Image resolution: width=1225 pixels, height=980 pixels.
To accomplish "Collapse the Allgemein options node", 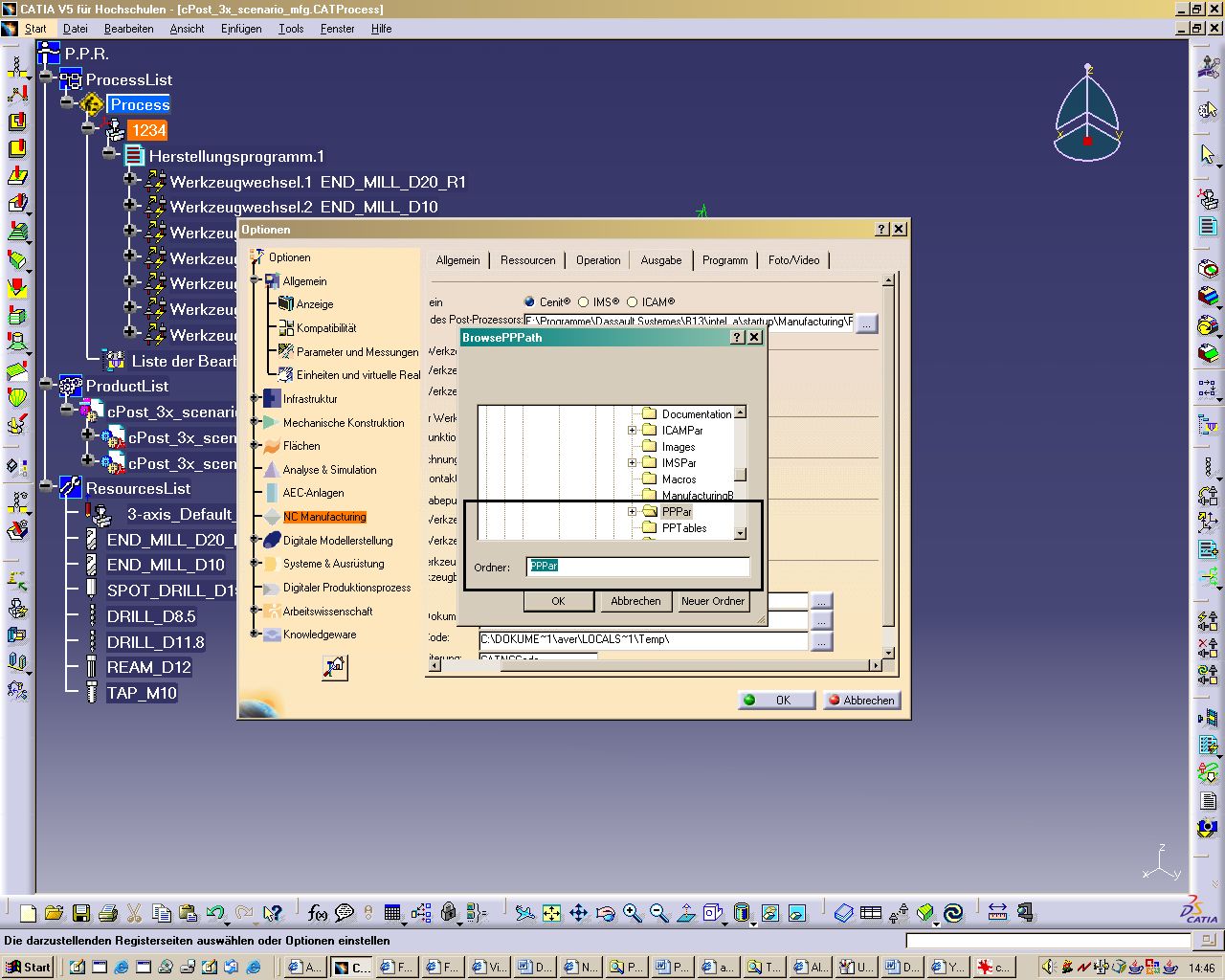I will tap(256, 280).
